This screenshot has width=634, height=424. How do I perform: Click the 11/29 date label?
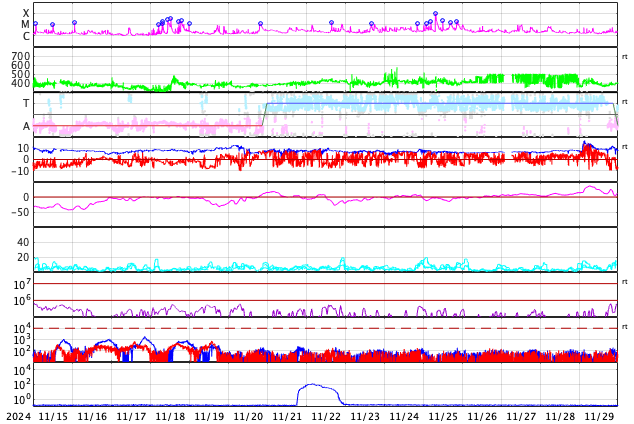pos(599,417)
